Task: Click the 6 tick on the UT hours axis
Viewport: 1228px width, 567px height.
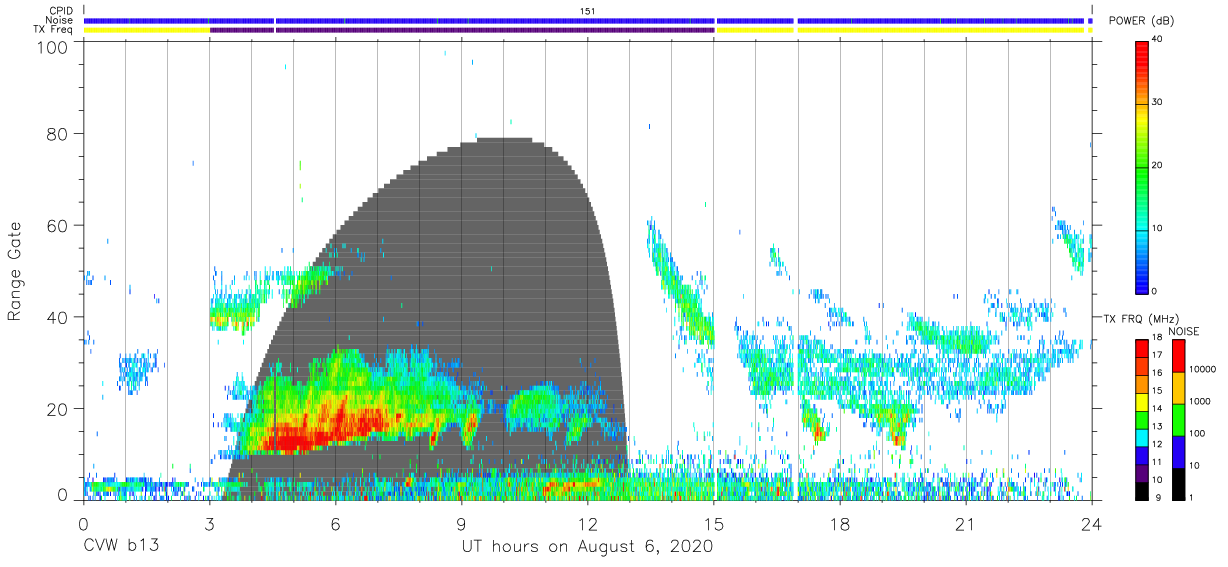Action: (x=335, y=526)
